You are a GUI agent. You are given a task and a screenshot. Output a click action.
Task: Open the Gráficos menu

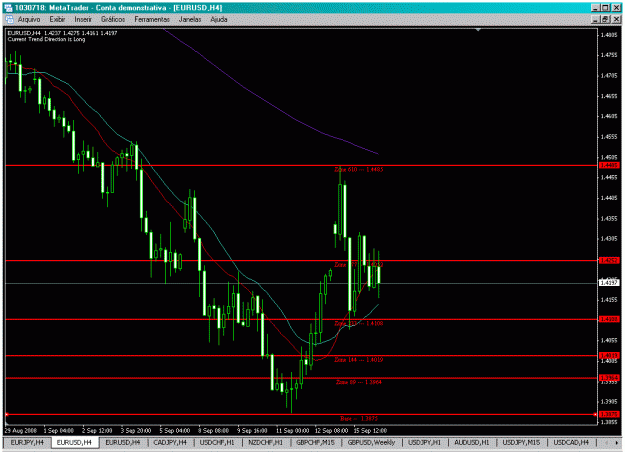pyautogui.click(x=113, y=19)
